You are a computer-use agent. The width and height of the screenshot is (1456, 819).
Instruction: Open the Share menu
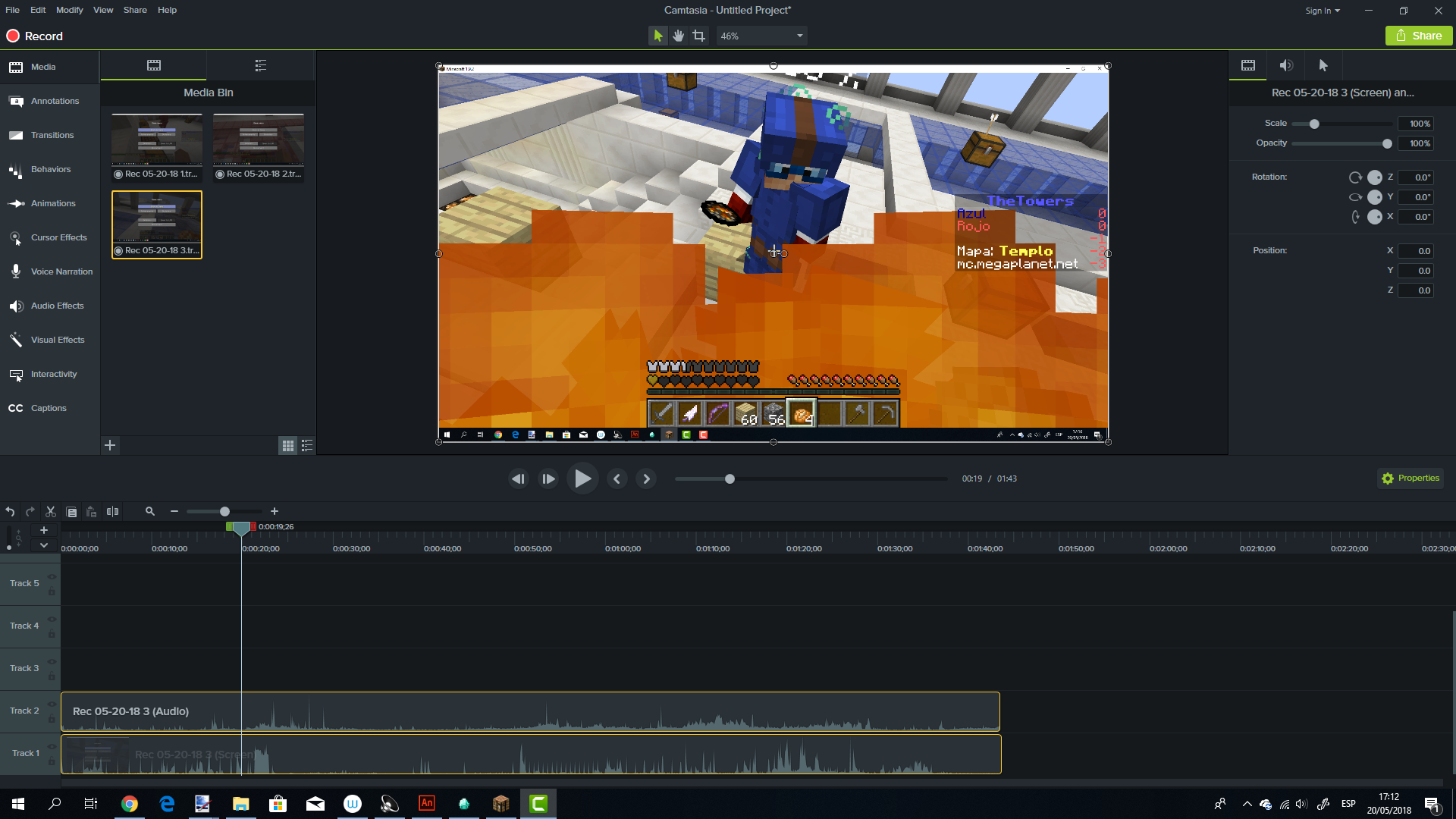click(135, 10)
